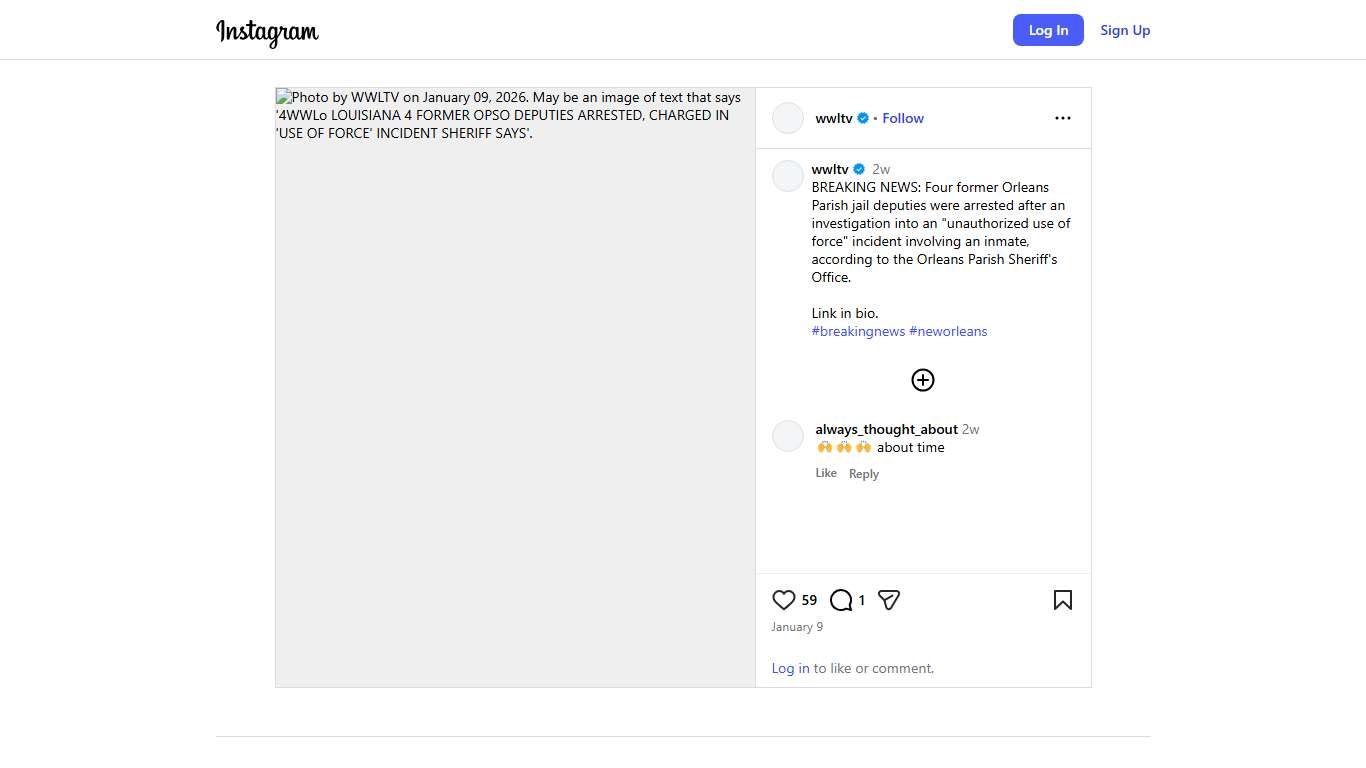Click the 'Log in' to like or comment link
The height and width of the screenshot is (768, 1366).
790,668
